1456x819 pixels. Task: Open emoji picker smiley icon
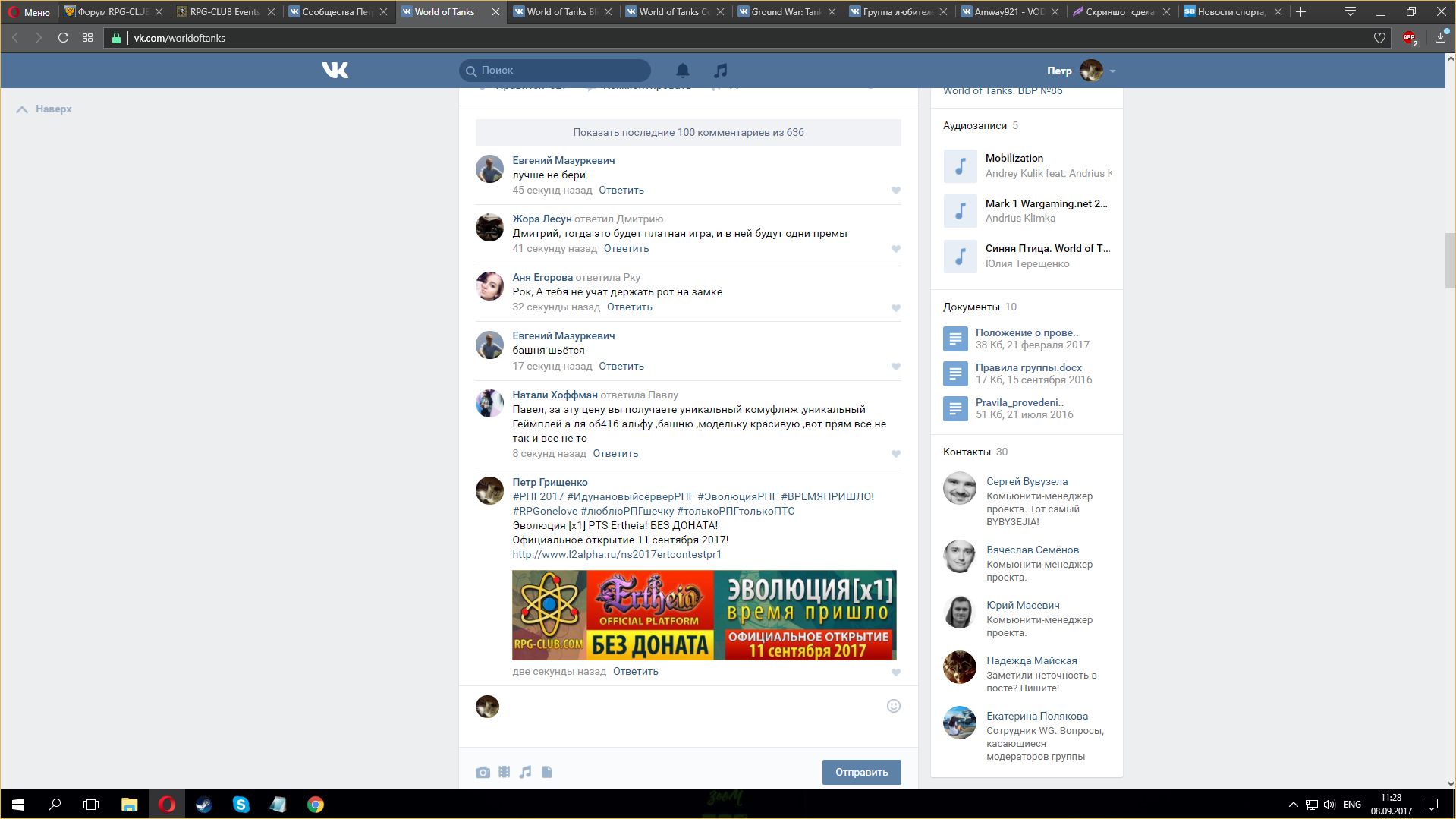pos(894,706)
